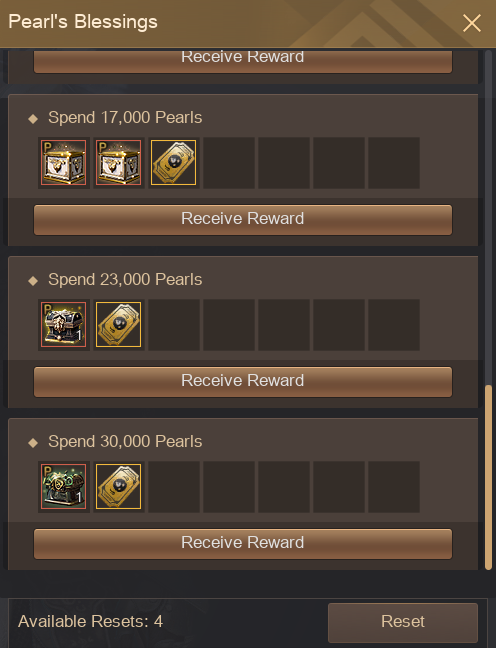Click green ornate chest in 30,000 Pearls tier
This screenshot has height=648, width=496.
[x=64, y=486]
